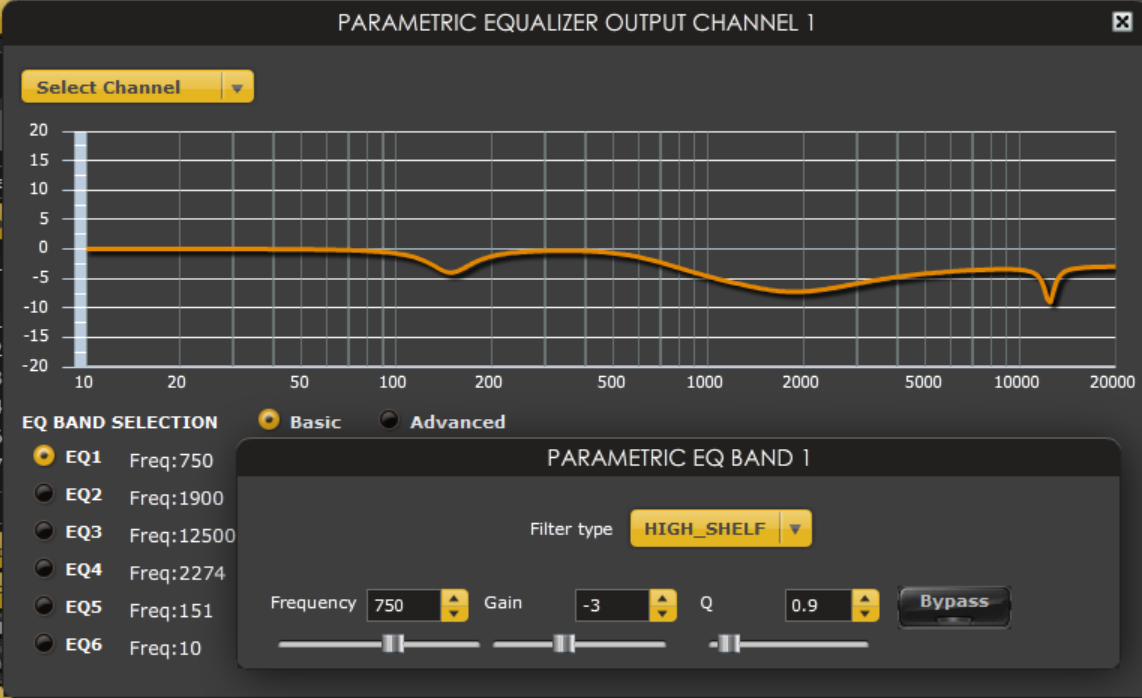1142x698 pixels.
Task: Select the EQ6 band radio button
Action: pos(44,643)
